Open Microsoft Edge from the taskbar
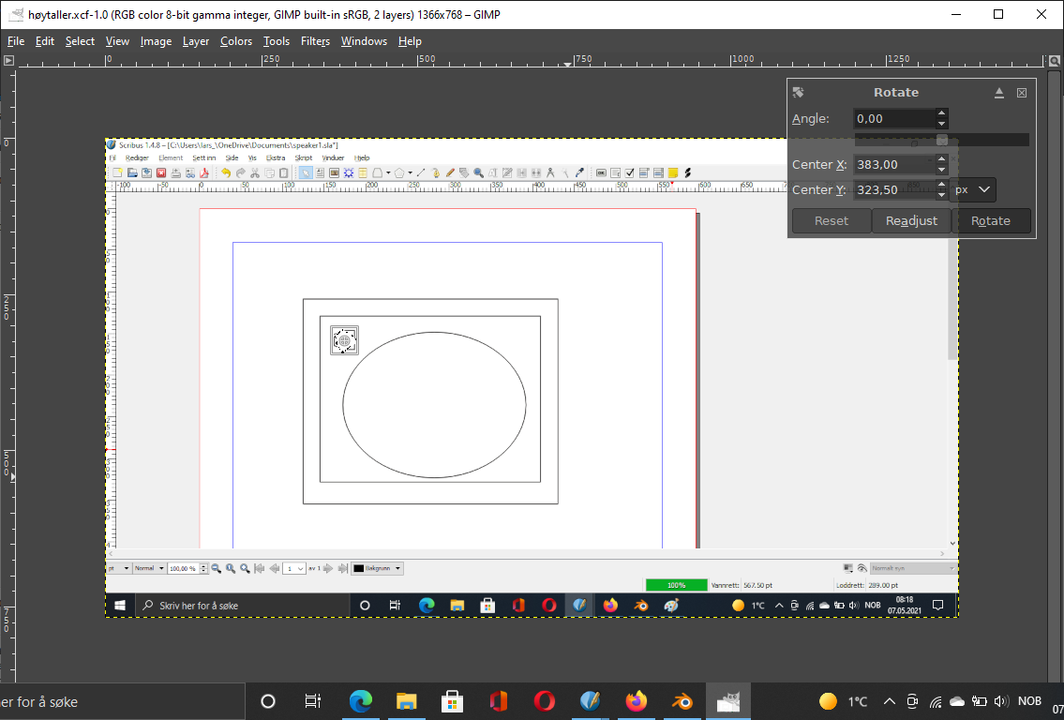 [361, 701]
